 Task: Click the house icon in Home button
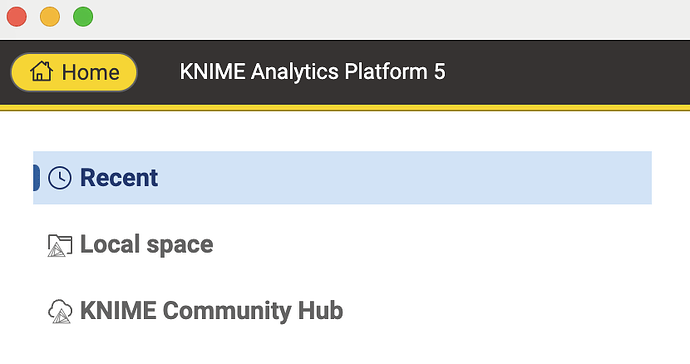click(41, 71)
